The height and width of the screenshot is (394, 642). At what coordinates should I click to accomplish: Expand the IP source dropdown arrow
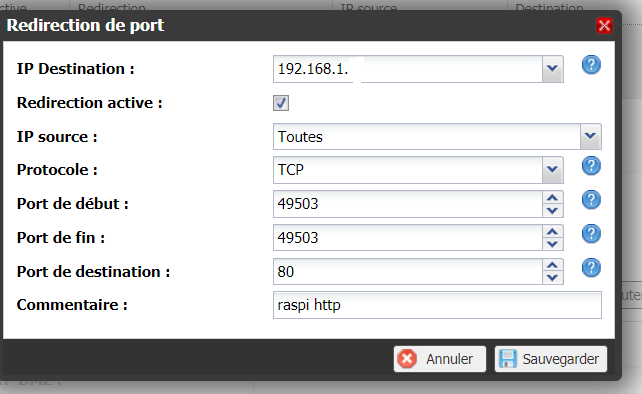(x=590, y=136)
